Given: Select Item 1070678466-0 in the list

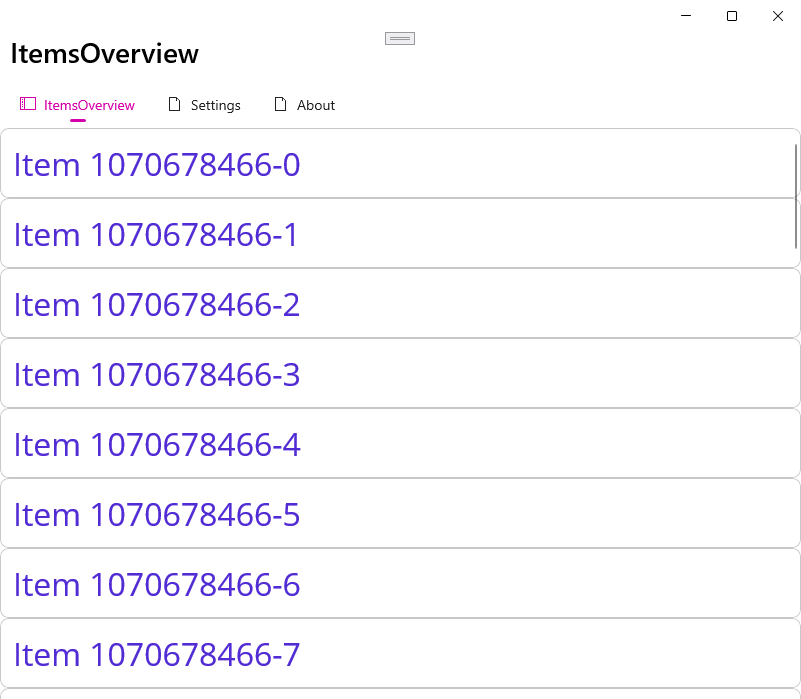Looking at the screenshot, I should point(400,164).
